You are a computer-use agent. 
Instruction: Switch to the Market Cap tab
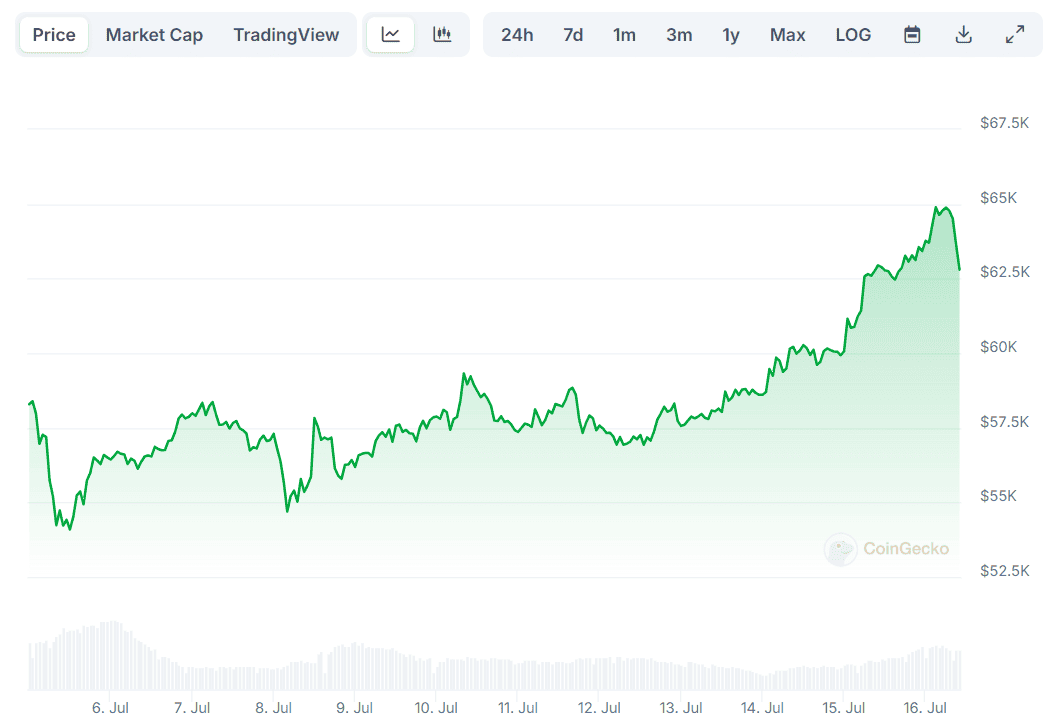click(154, 35)
